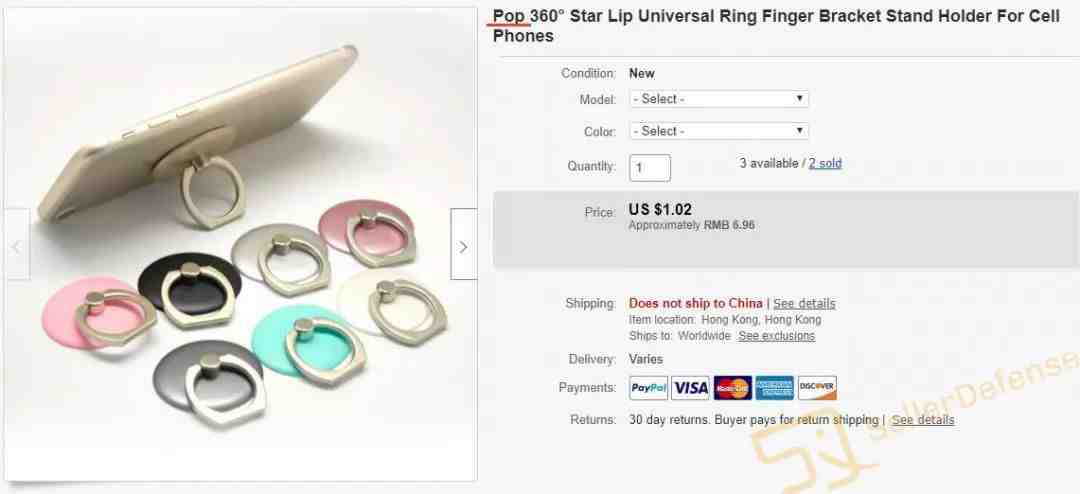Open returns See details link

point(923,420)
